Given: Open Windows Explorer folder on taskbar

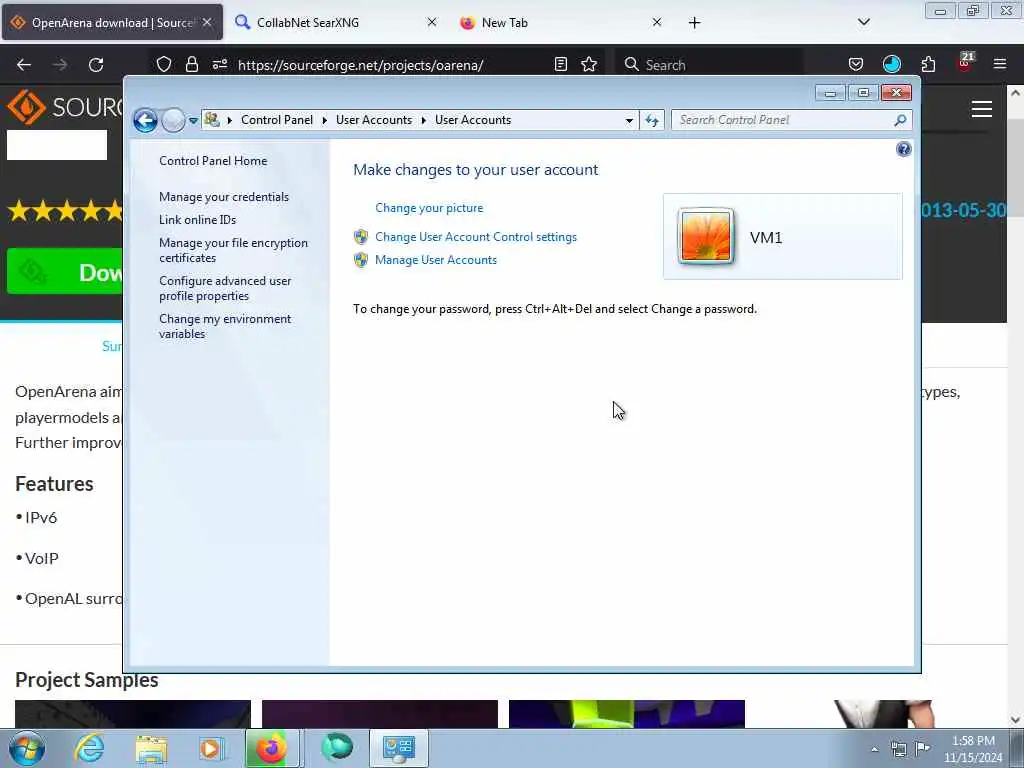Looking at the screenshot, I should [151, 748].
